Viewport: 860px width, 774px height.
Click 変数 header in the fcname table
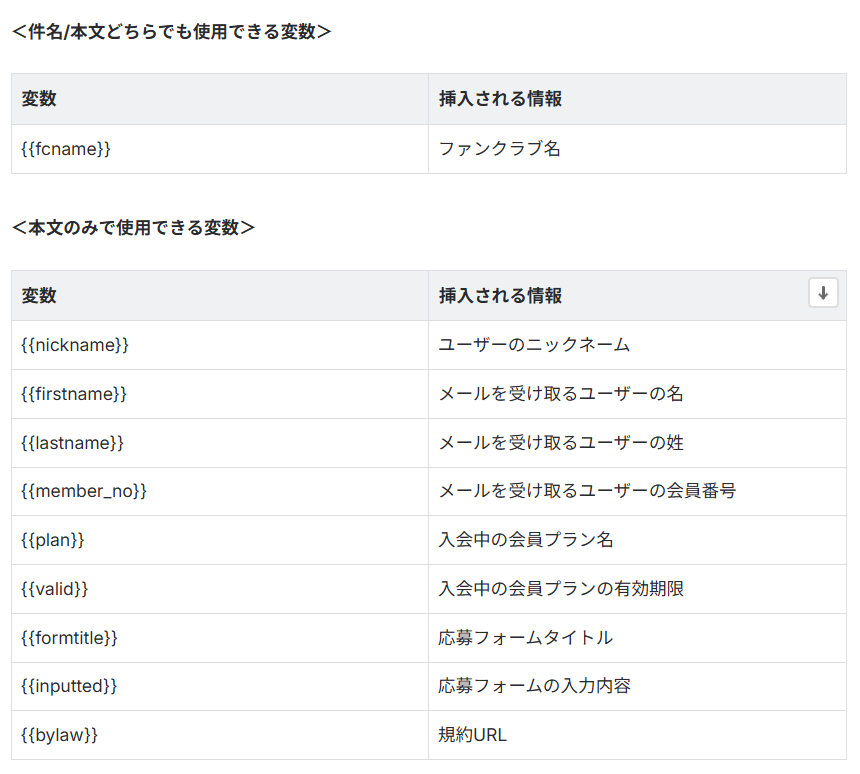[x=220, y=99]
